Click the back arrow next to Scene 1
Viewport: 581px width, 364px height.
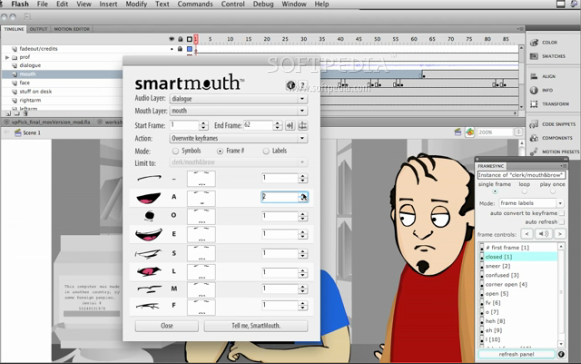pyautogui.click(x=6, y=133)
